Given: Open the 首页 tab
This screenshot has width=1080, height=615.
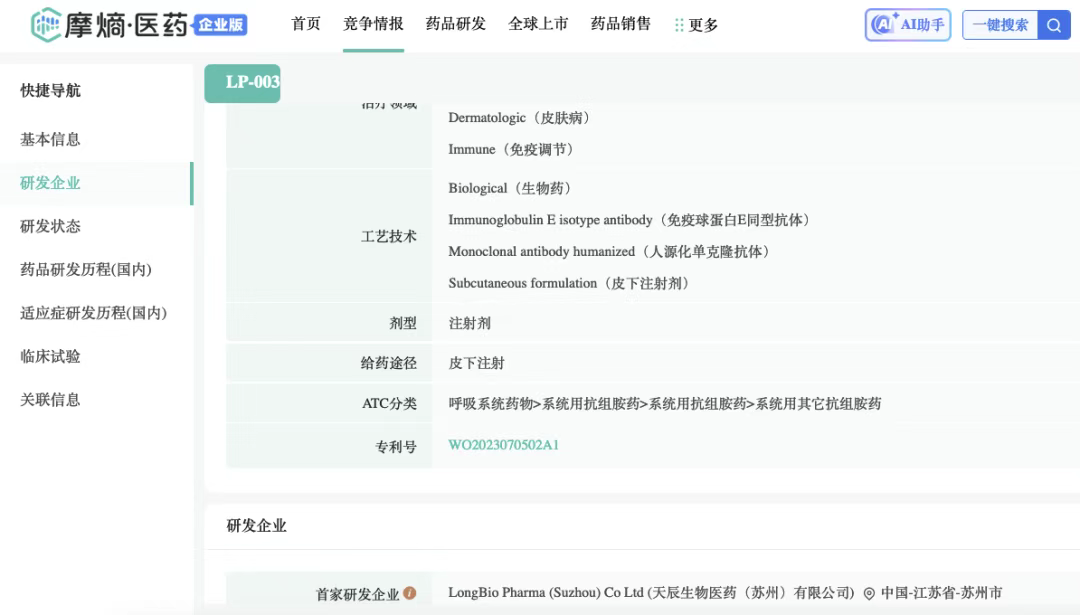Looking at the screenshot, I should click(x=306, y=24).
